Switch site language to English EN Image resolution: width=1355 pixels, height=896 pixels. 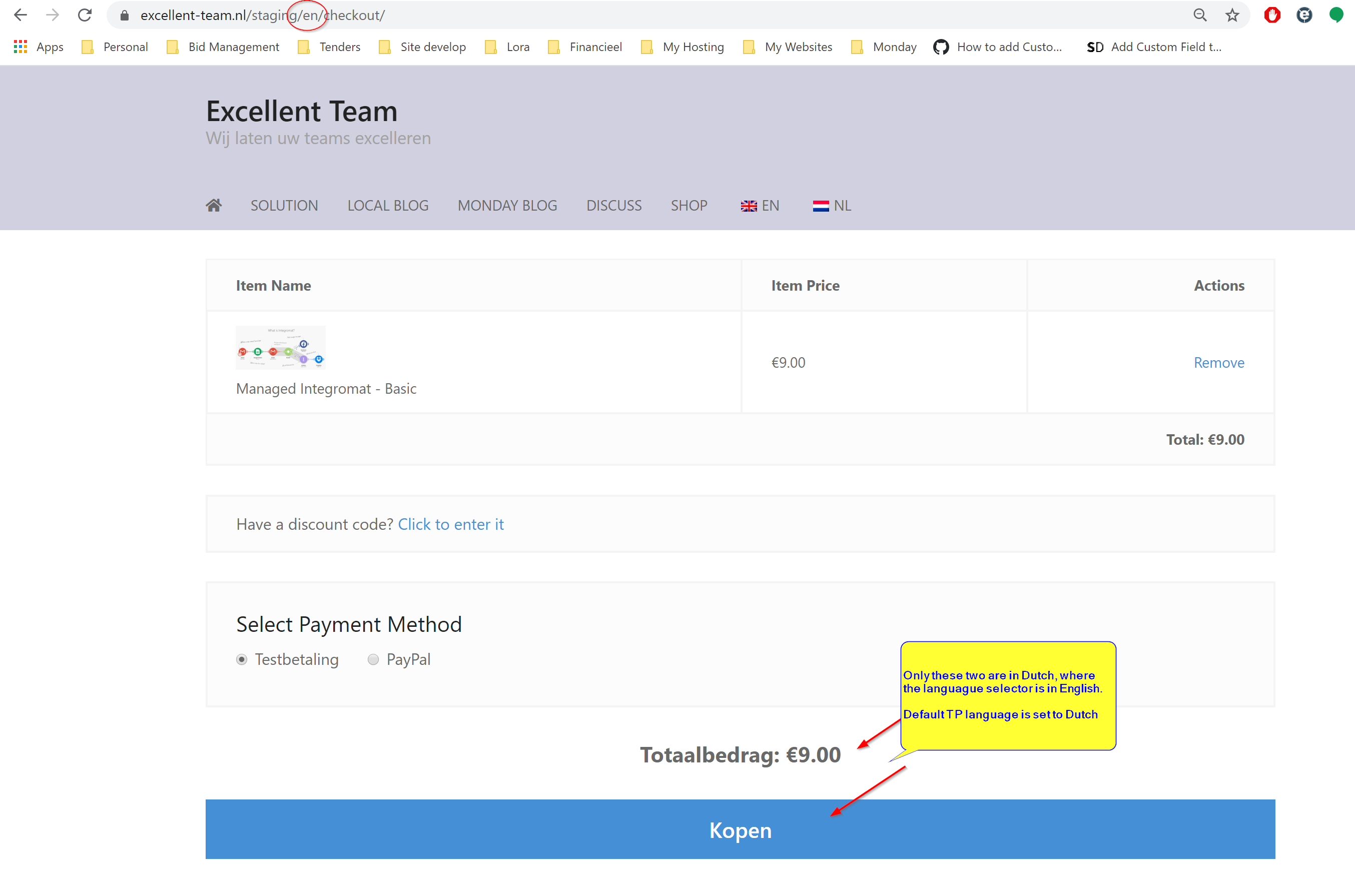click(760, 206)
